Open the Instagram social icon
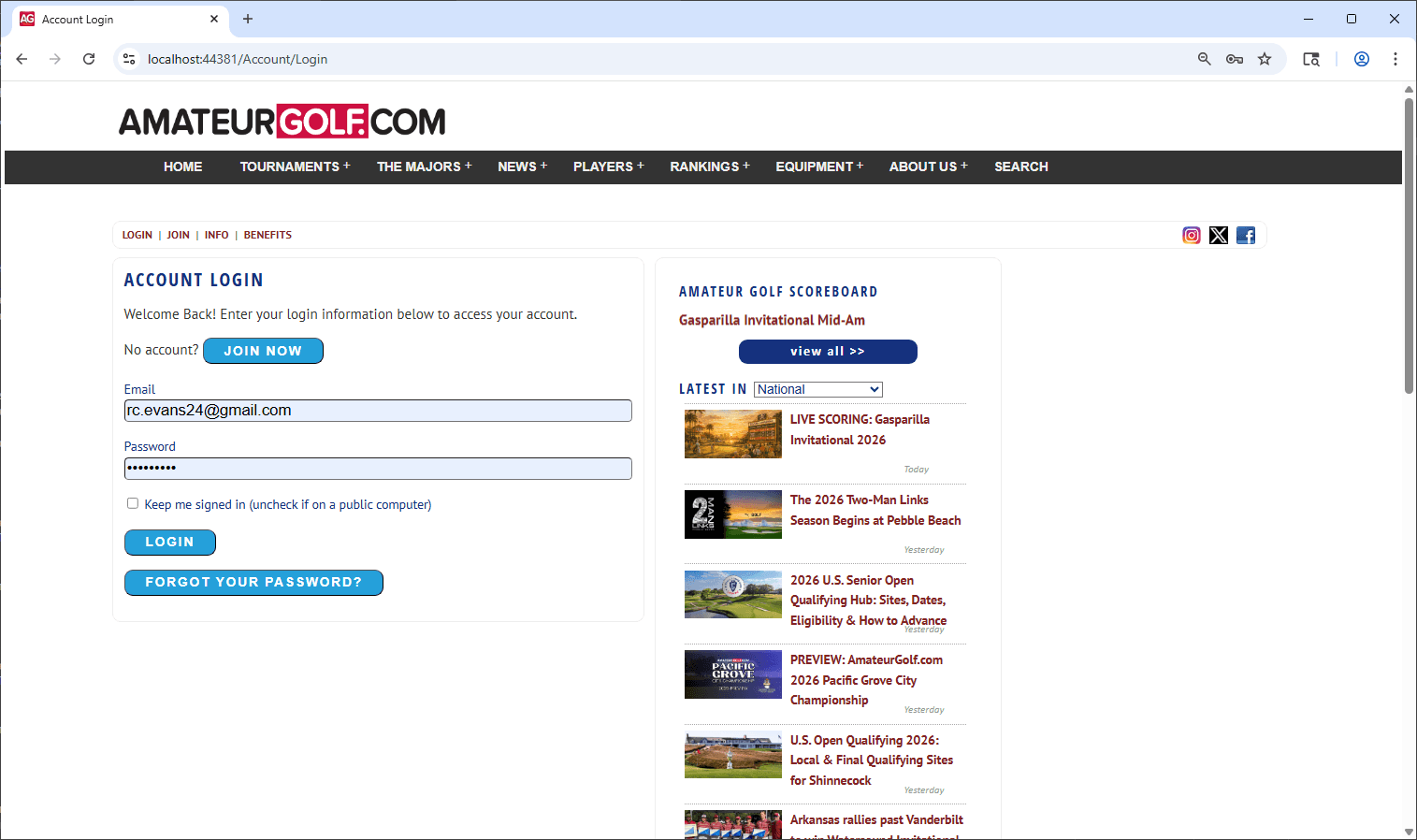 coord(1191,236)
